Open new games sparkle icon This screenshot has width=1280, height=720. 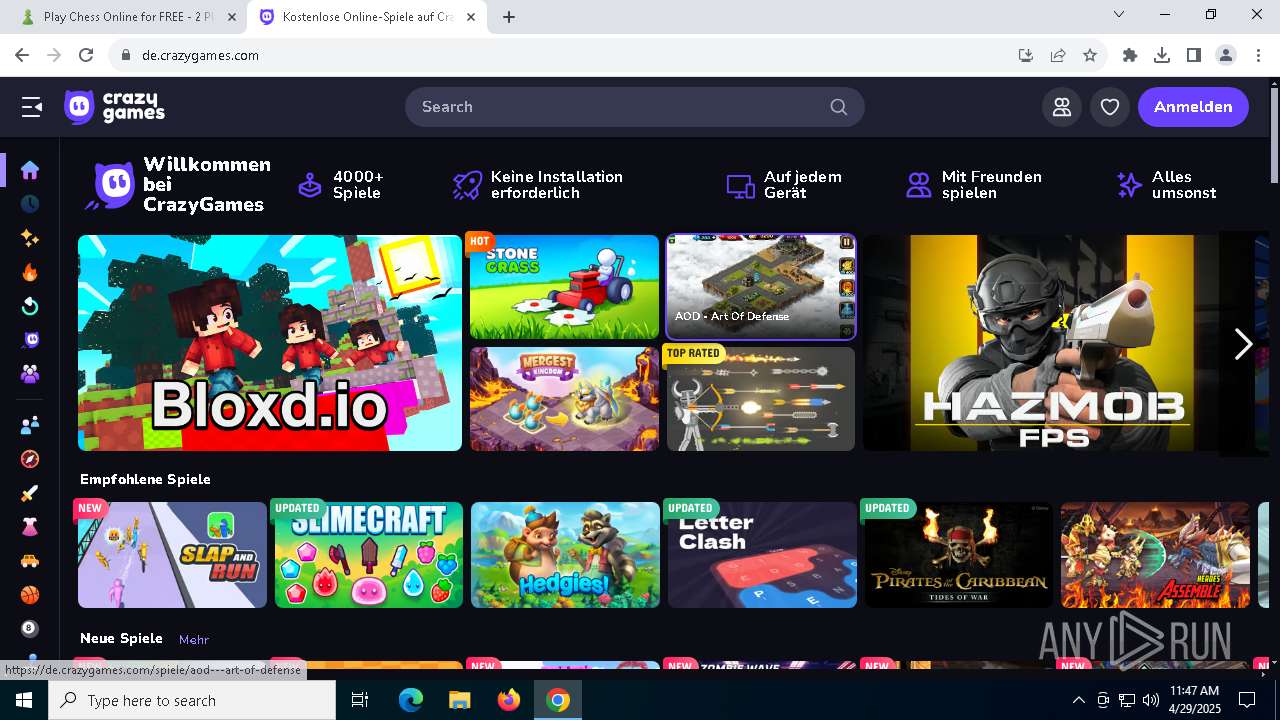click(30, 238)
